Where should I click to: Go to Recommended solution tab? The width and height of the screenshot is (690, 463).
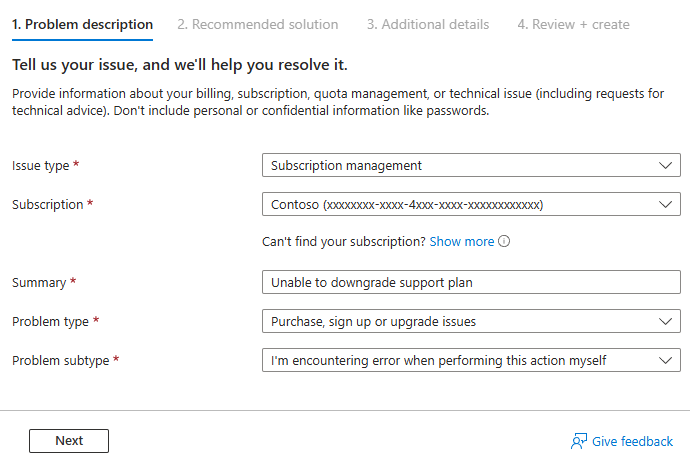[258, 24]
